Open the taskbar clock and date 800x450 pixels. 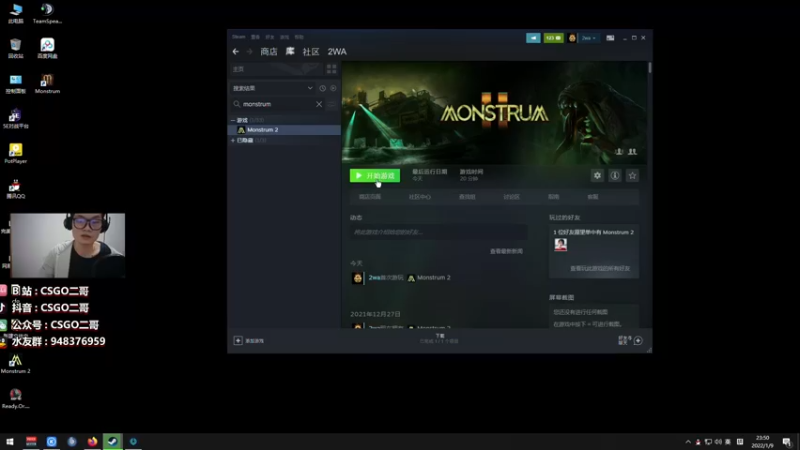(762, 442)
